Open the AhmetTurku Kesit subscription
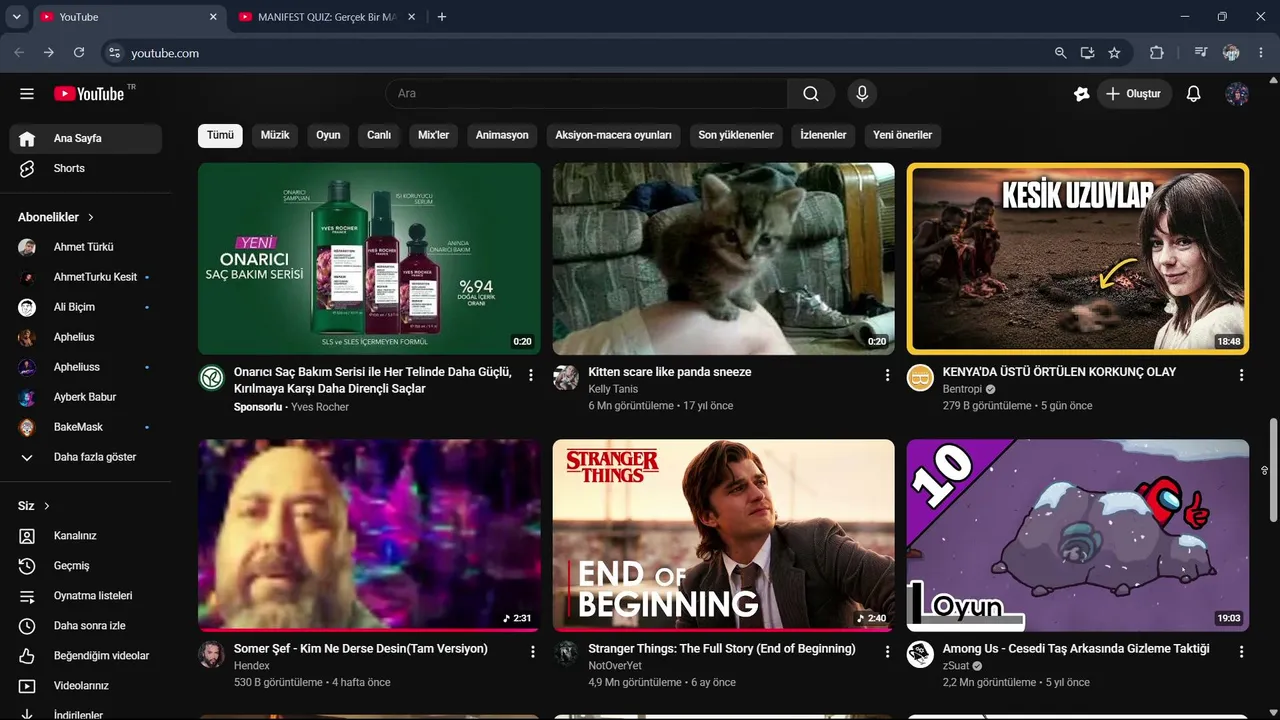The height and width of the screenshot is (720, 1280). point(86,277)
